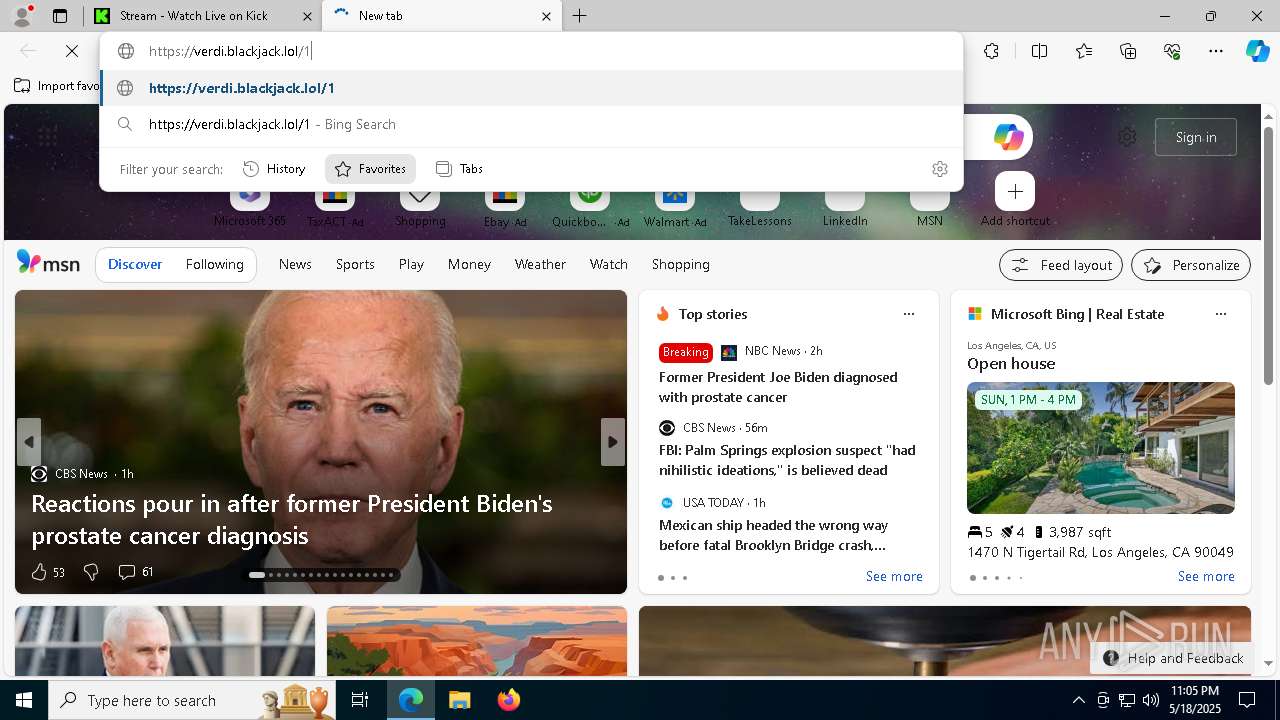Open the Watch section

pos(609,264)
